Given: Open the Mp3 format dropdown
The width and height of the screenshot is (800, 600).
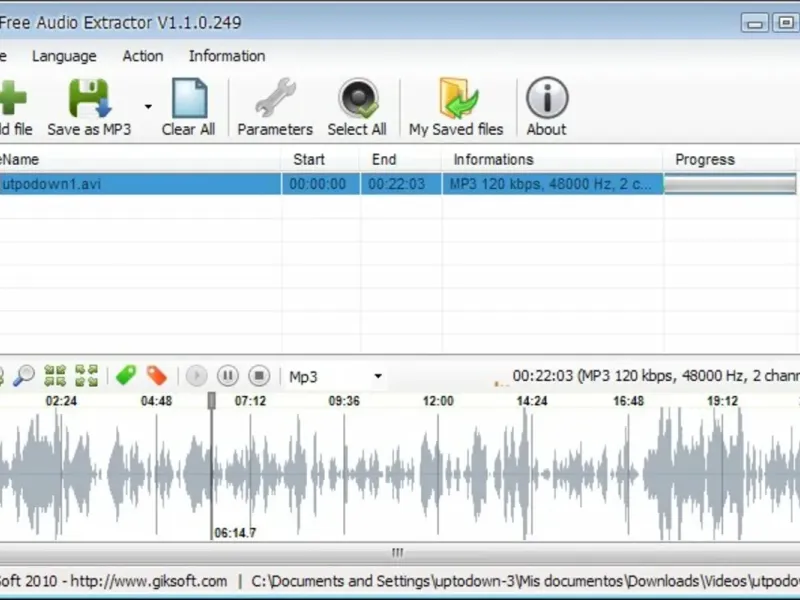Looking at the screenshot, I should (335, 377).
